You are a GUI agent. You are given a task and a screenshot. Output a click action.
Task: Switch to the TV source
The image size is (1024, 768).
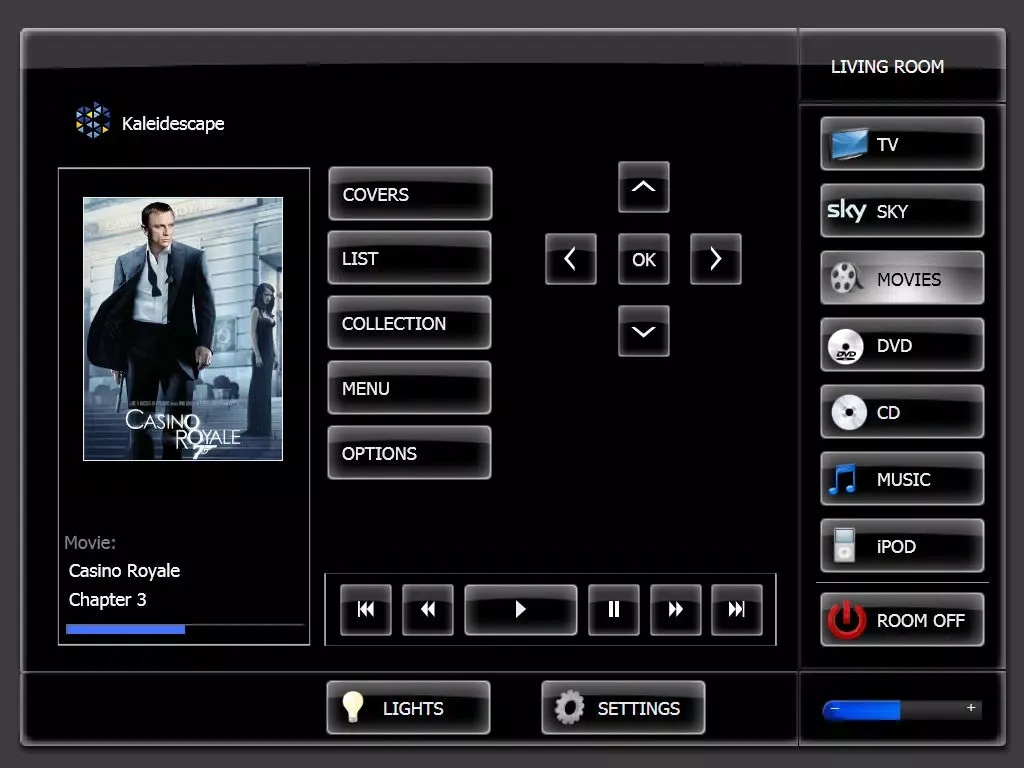[902, 144]
